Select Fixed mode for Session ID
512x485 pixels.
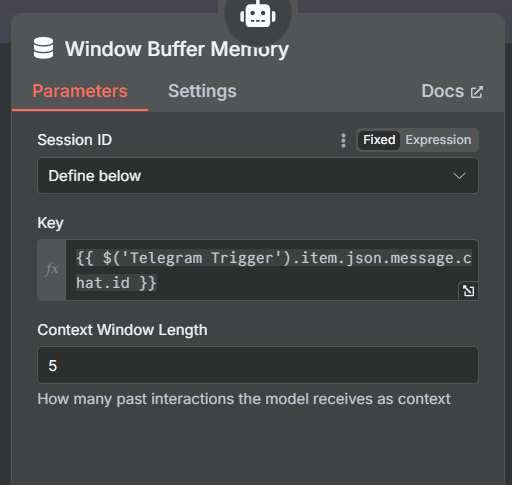pyautogui.click(x=379, y=140)
